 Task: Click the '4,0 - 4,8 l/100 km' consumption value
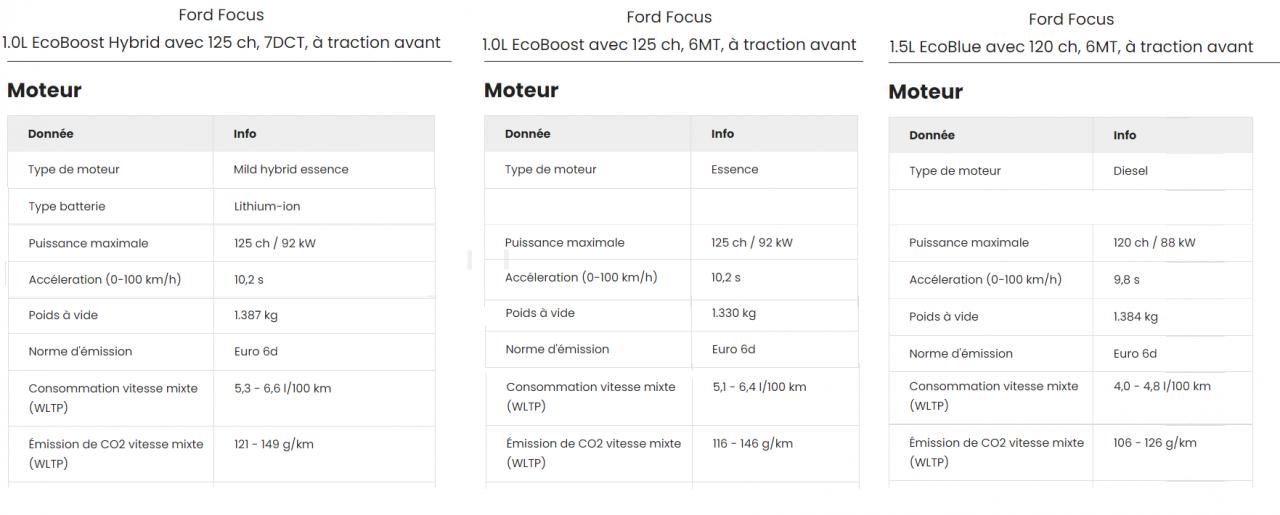[x=1161, y=386]
